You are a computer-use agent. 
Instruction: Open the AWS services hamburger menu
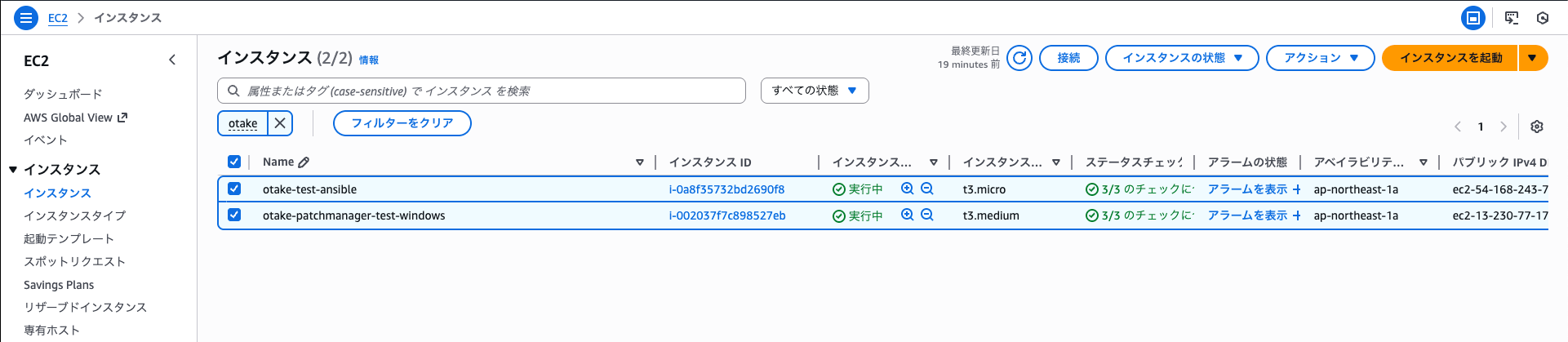click(26, 17)
